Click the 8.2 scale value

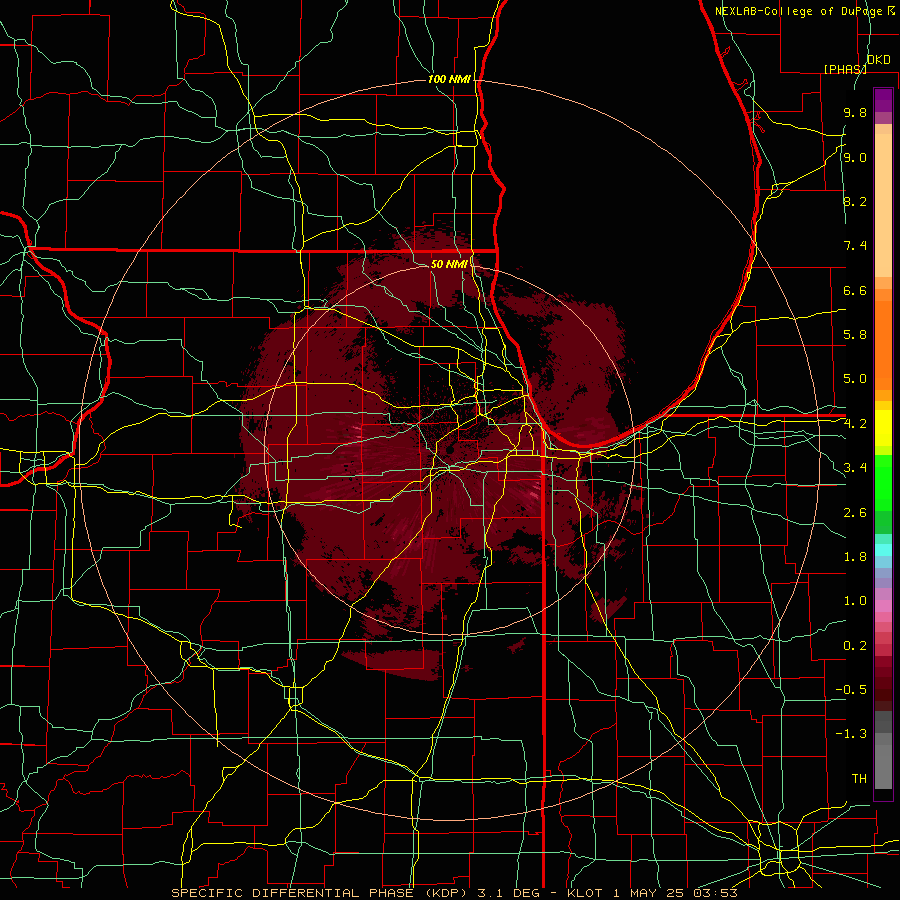point(855,201)
